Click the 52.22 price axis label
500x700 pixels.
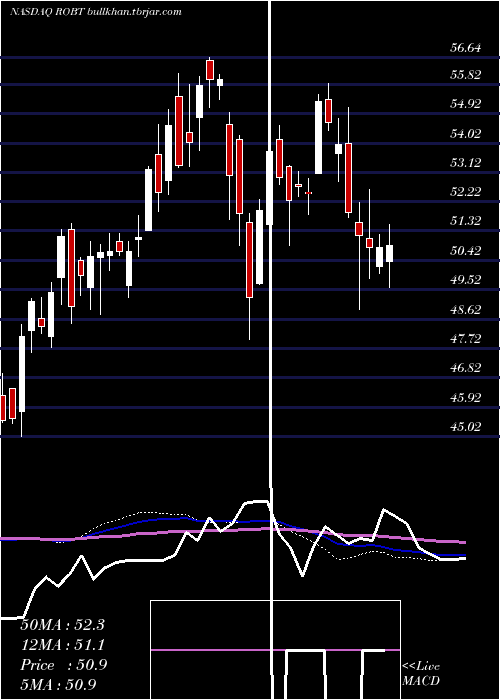point(466,192)
